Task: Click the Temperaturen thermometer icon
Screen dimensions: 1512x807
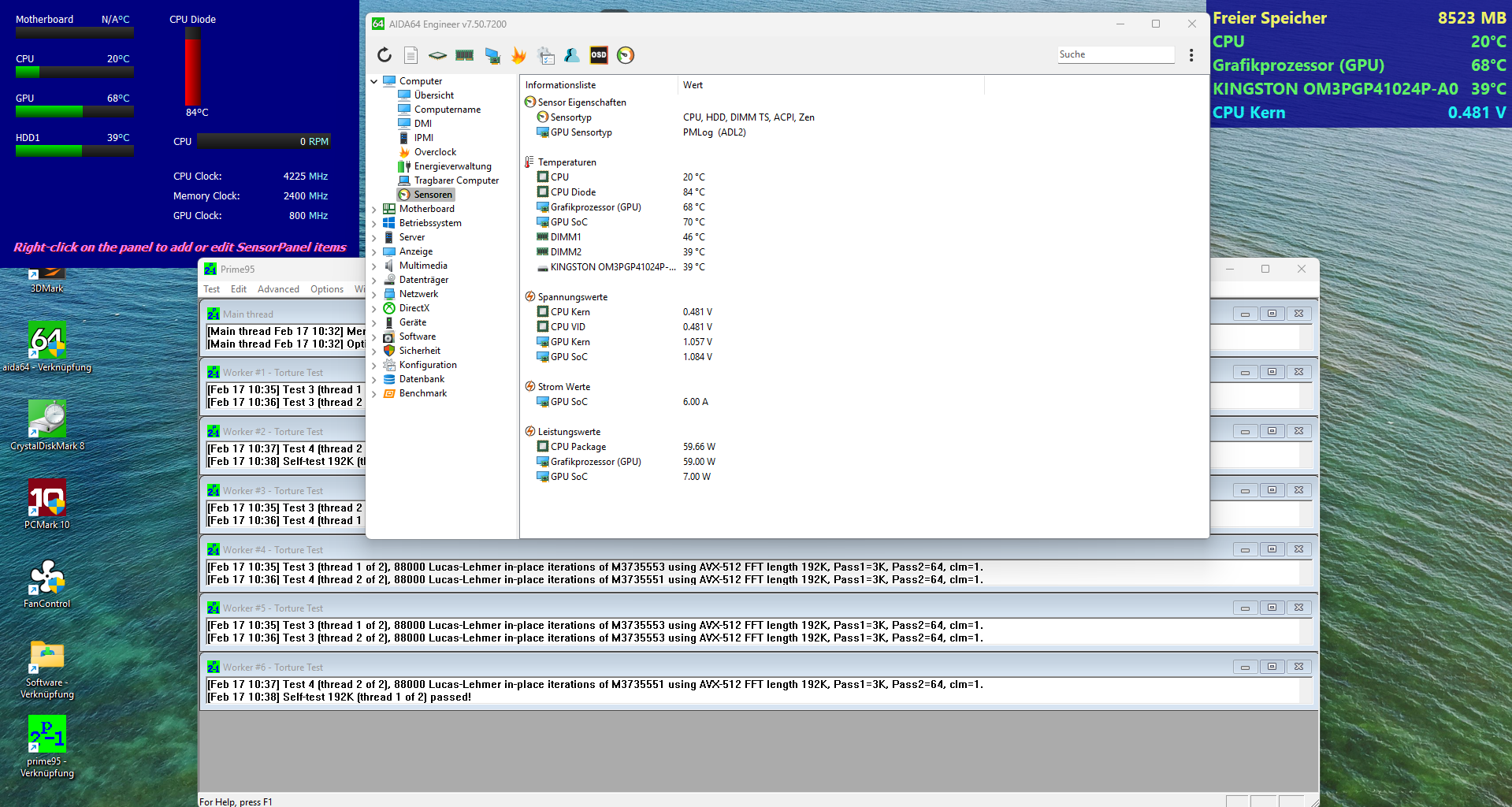Action: pos(530,162)
